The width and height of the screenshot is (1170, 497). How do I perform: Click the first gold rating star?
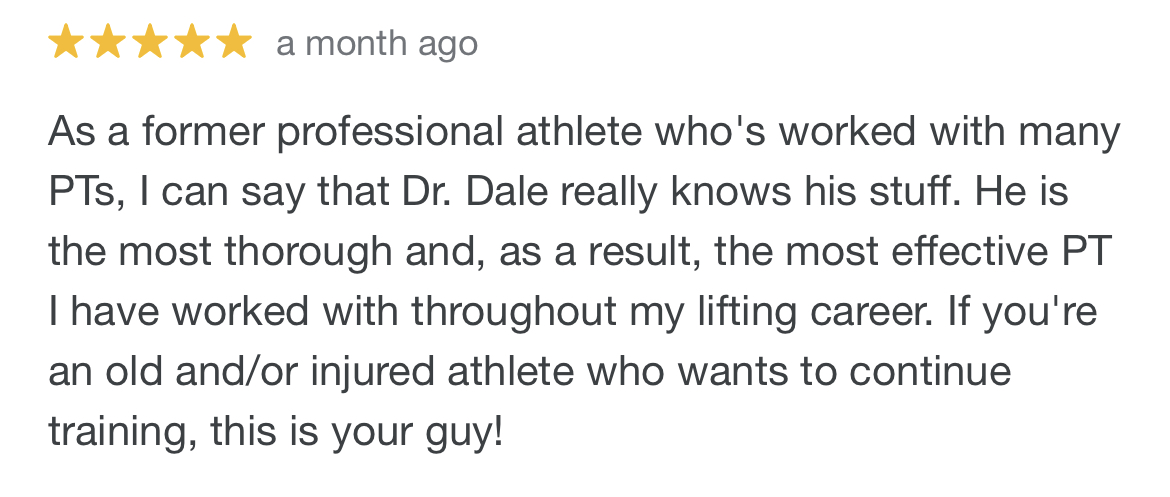66,41
